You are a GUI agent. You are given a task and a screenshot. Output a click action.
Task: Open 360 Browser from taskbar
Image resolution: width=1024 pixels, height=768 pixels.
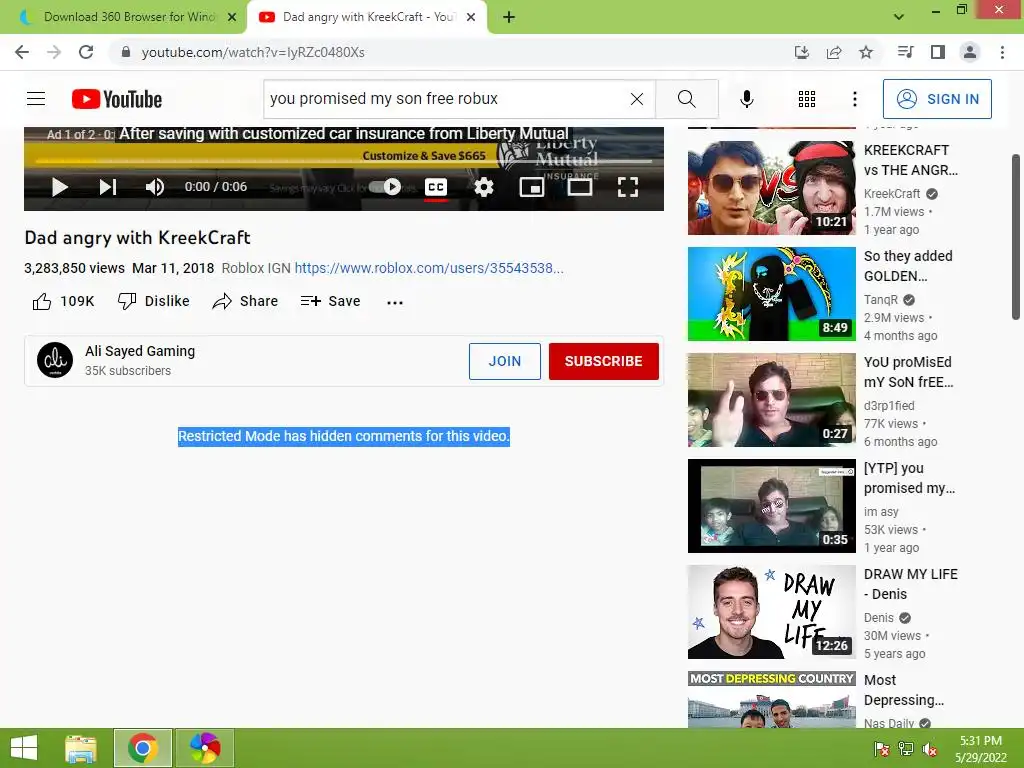click(204, 748)
